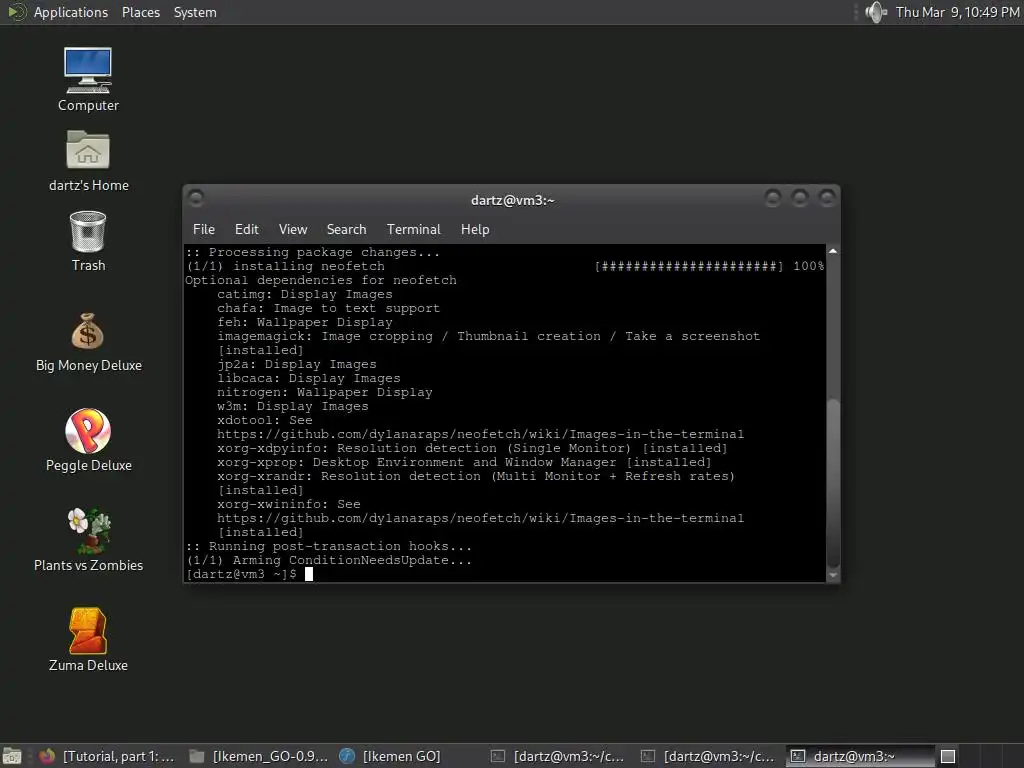Click the 'nitrogen: Wallpaper Display' line
Viewport: 1024px width, 768px height.
pyautogui.click(x=325, y=392)
